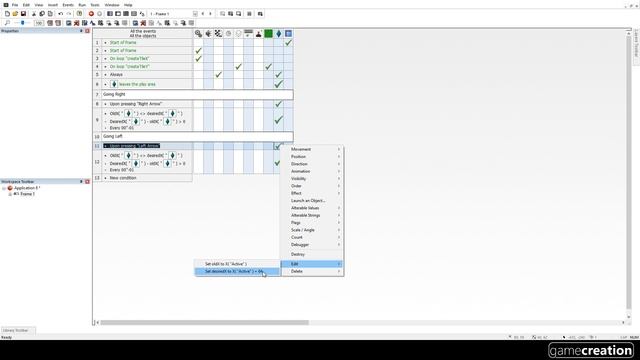This screenshot has height=360, width=640.
Task: Select the Timer object column icon
Action: point(229,33)
